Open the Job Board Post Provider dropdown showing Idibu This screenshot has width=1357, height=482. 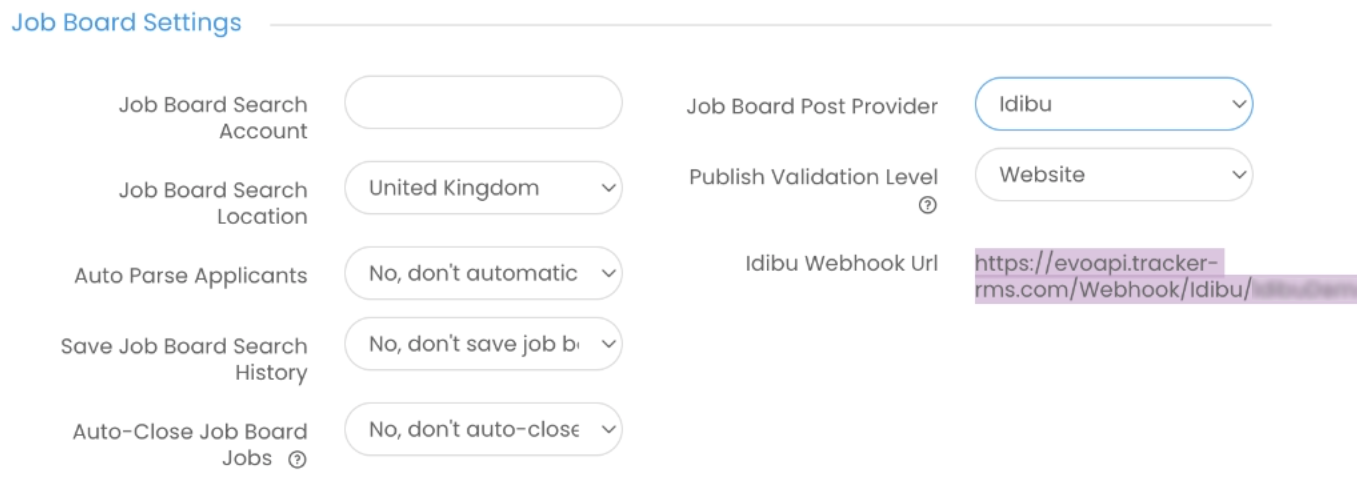click(1113, 104)
